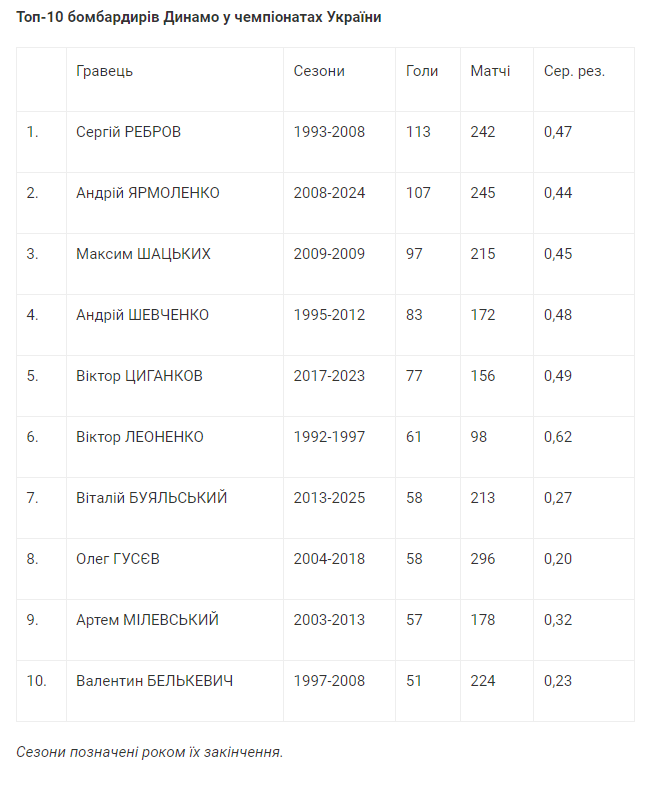Screen dimensions: 649x791
Task: Click on Валентин БЕЛЬКЕВИЧ's name
Action: [x=155, y=681]
